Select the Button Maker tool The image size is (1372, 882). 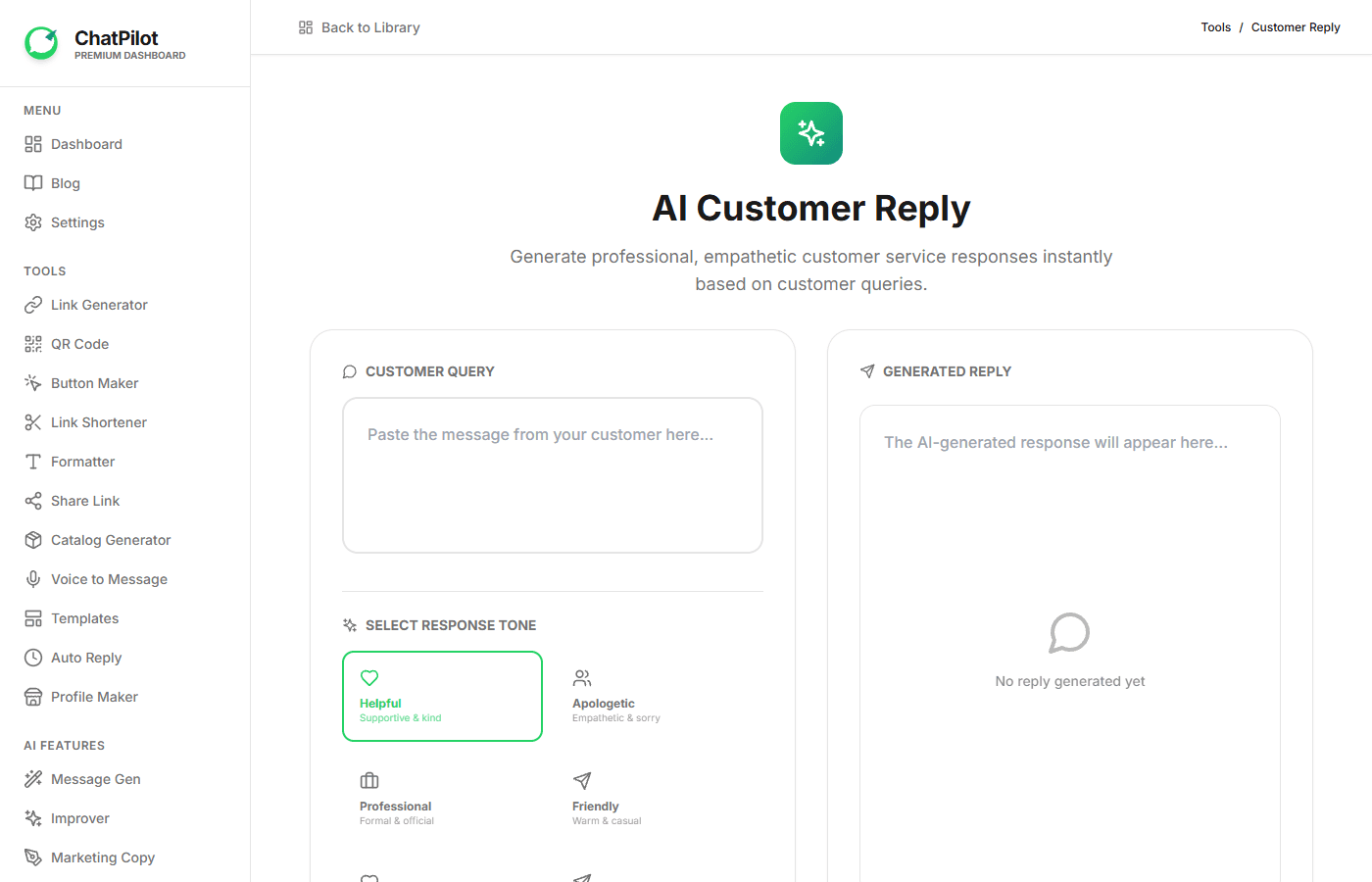click(x=97, y=382)
